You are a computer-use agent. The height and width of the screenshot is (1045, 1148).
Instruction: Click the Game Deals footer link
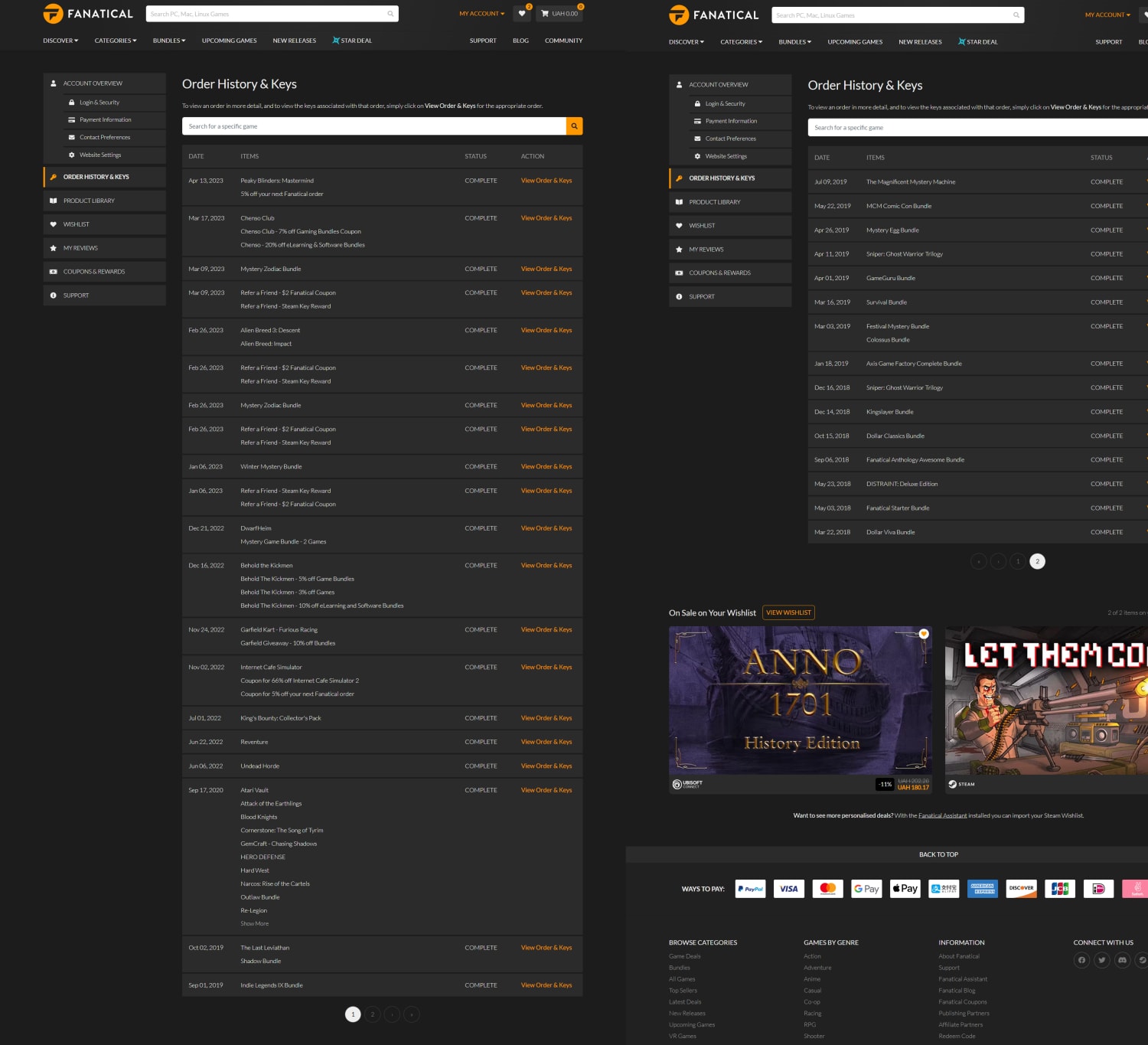pos(685,956)
